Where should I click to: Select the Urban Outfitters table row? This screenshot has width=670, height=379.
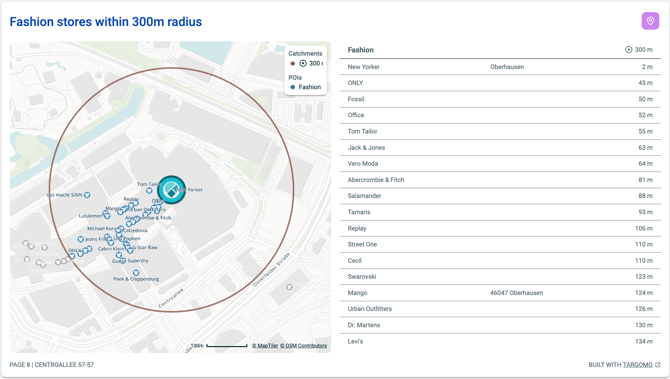point(500,309)
